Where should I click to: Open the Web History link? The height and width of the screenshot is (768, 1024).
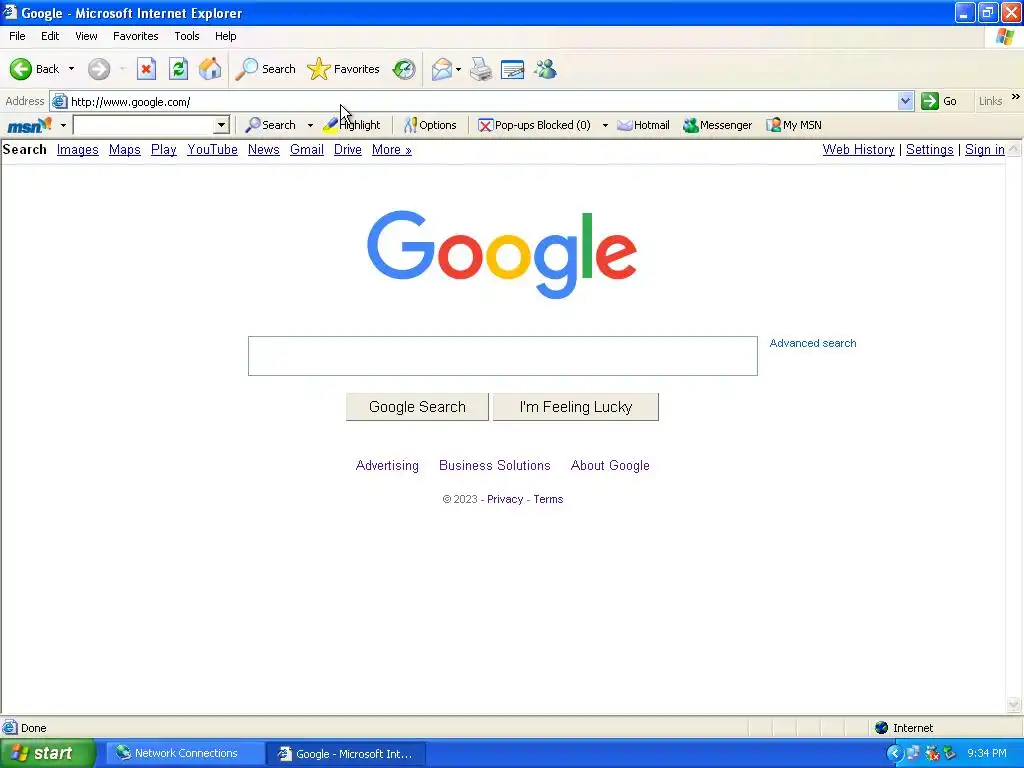coord(858,150)
